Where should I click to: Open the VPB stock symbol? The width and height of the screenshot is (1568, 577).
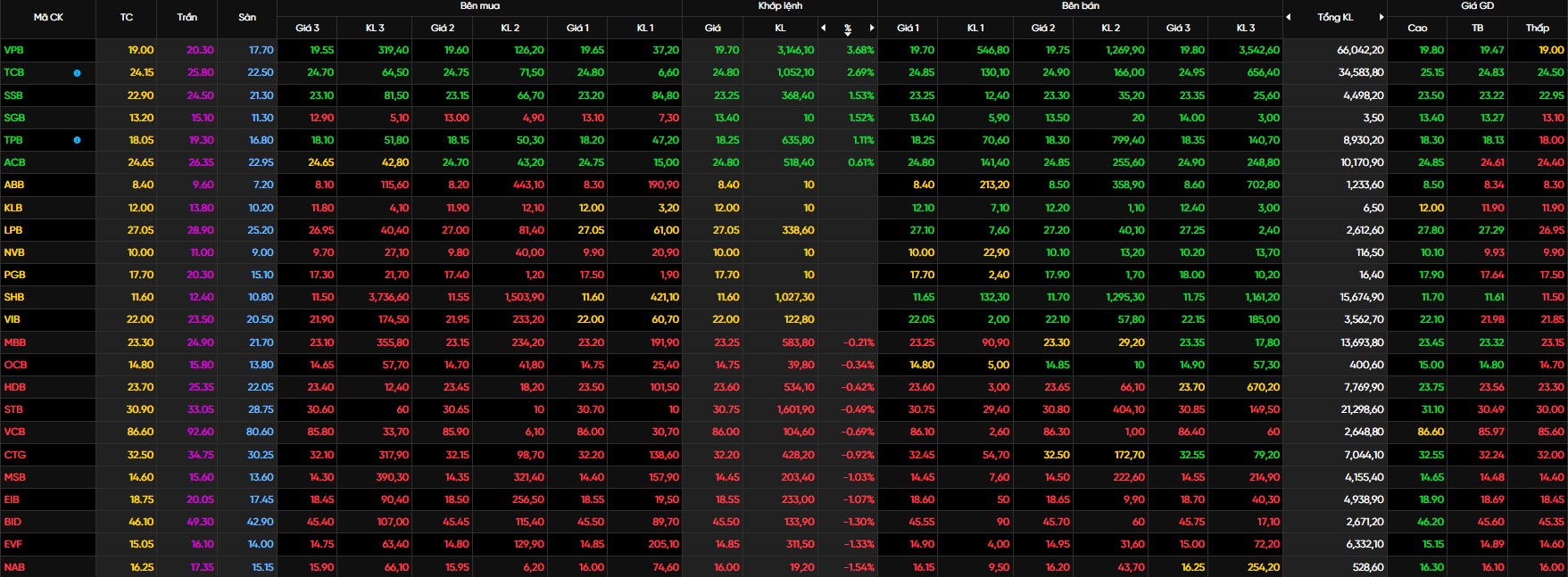coord(13,51)
